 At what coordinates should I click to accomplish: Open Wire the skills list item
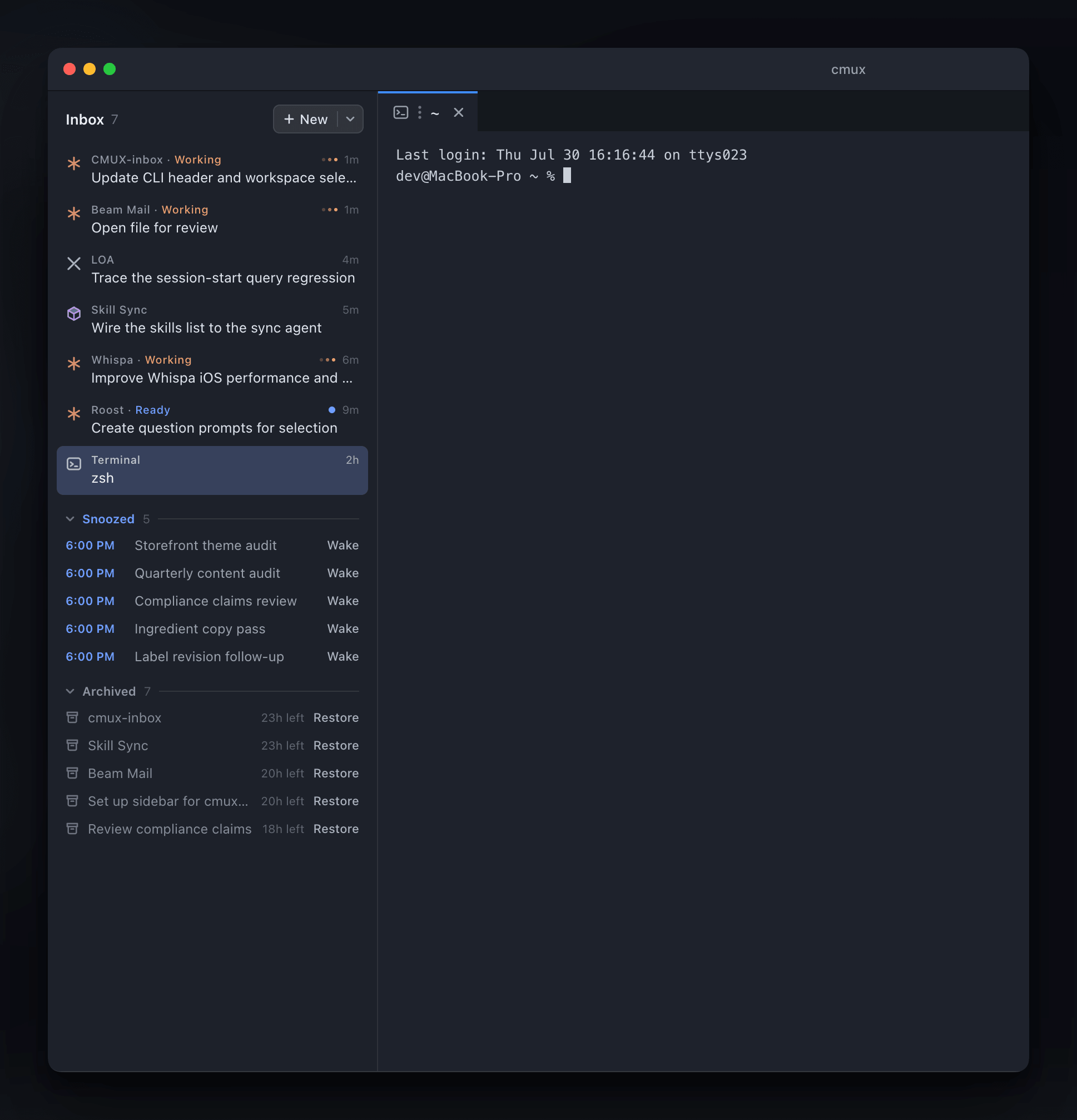(212, 320)
